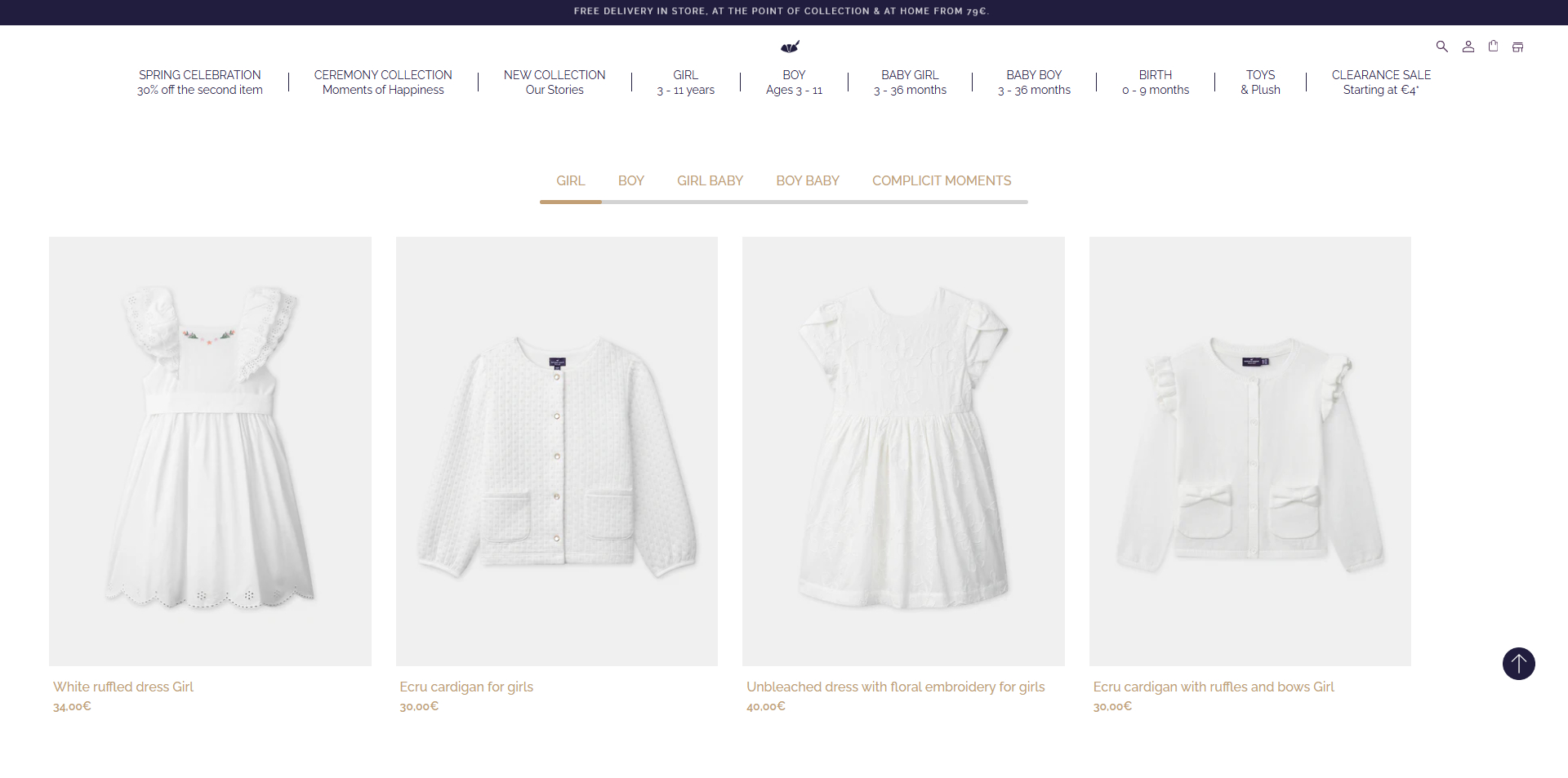
Task: View Ecru cardigan for girls image
Action: 557,451
